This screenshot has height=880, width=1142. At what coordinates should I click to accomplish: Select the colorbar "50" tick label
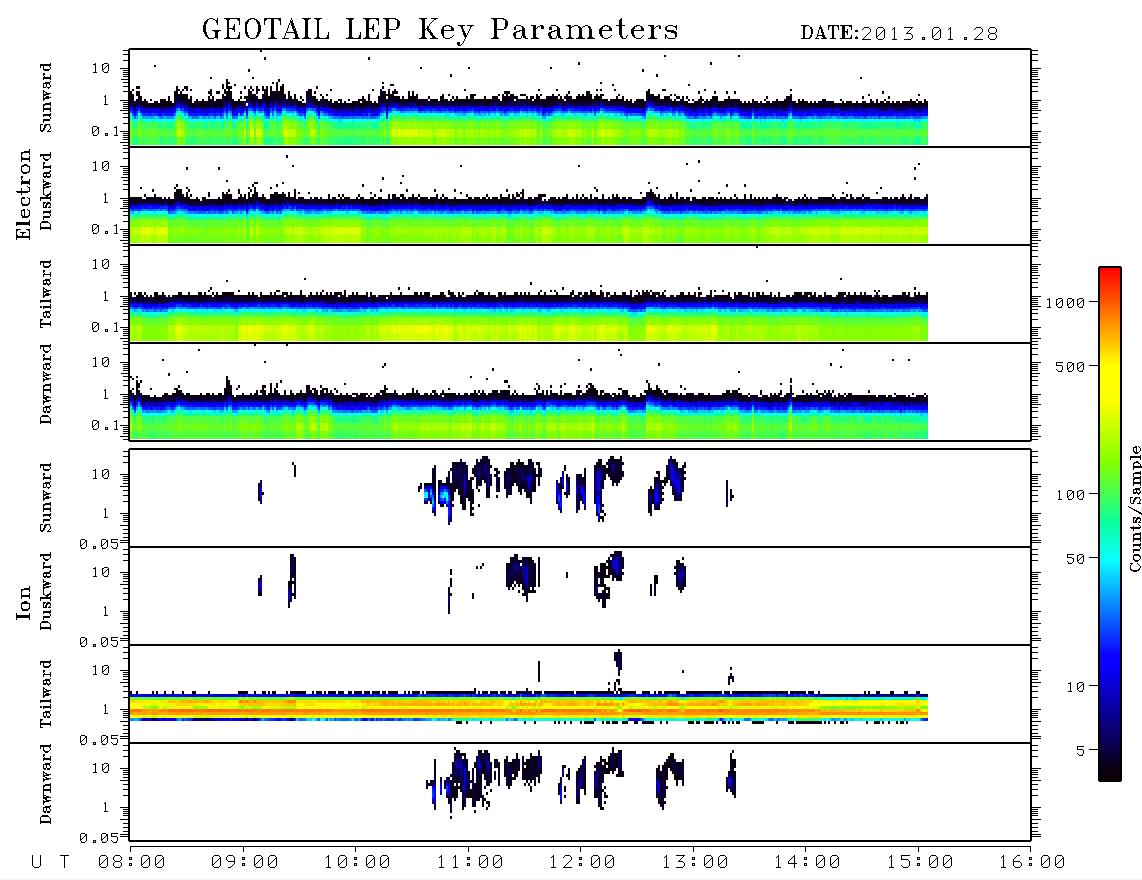tap(1075, 559)
